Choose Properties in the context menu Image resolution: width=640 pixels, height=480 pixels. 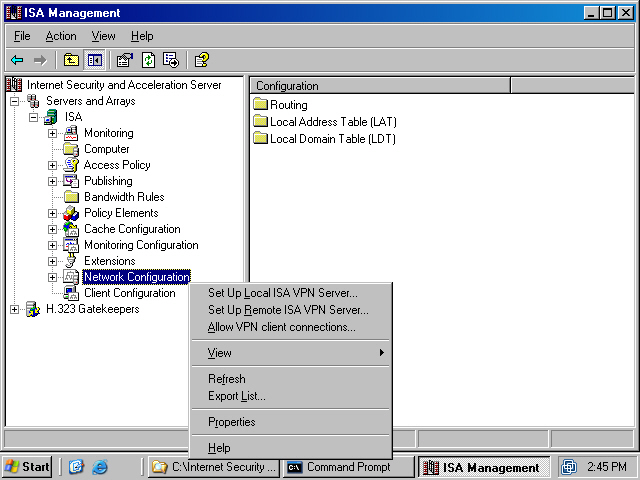coord(291,422)
